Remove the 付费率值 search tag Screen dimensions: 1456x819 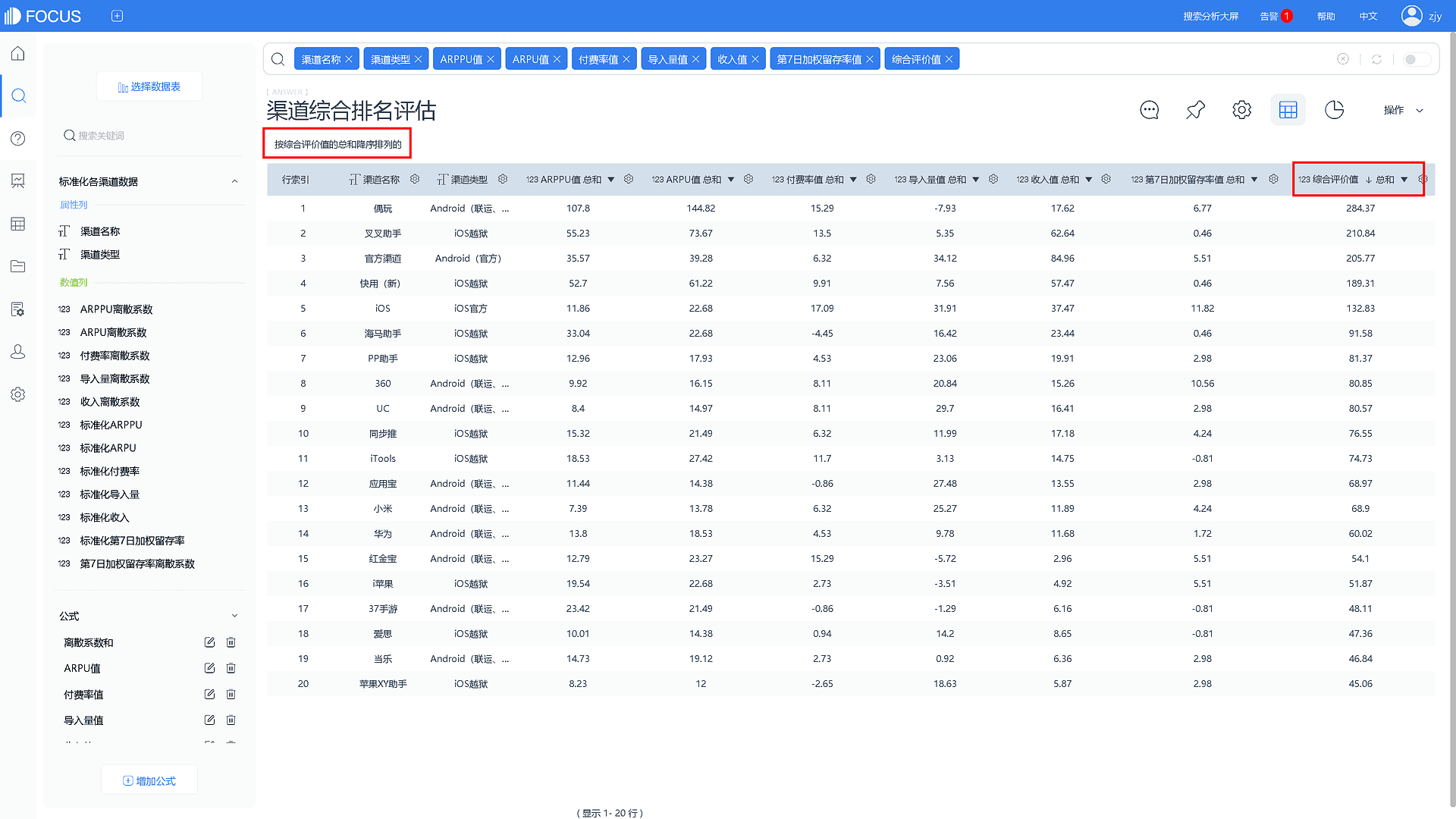tap(626, 59)
